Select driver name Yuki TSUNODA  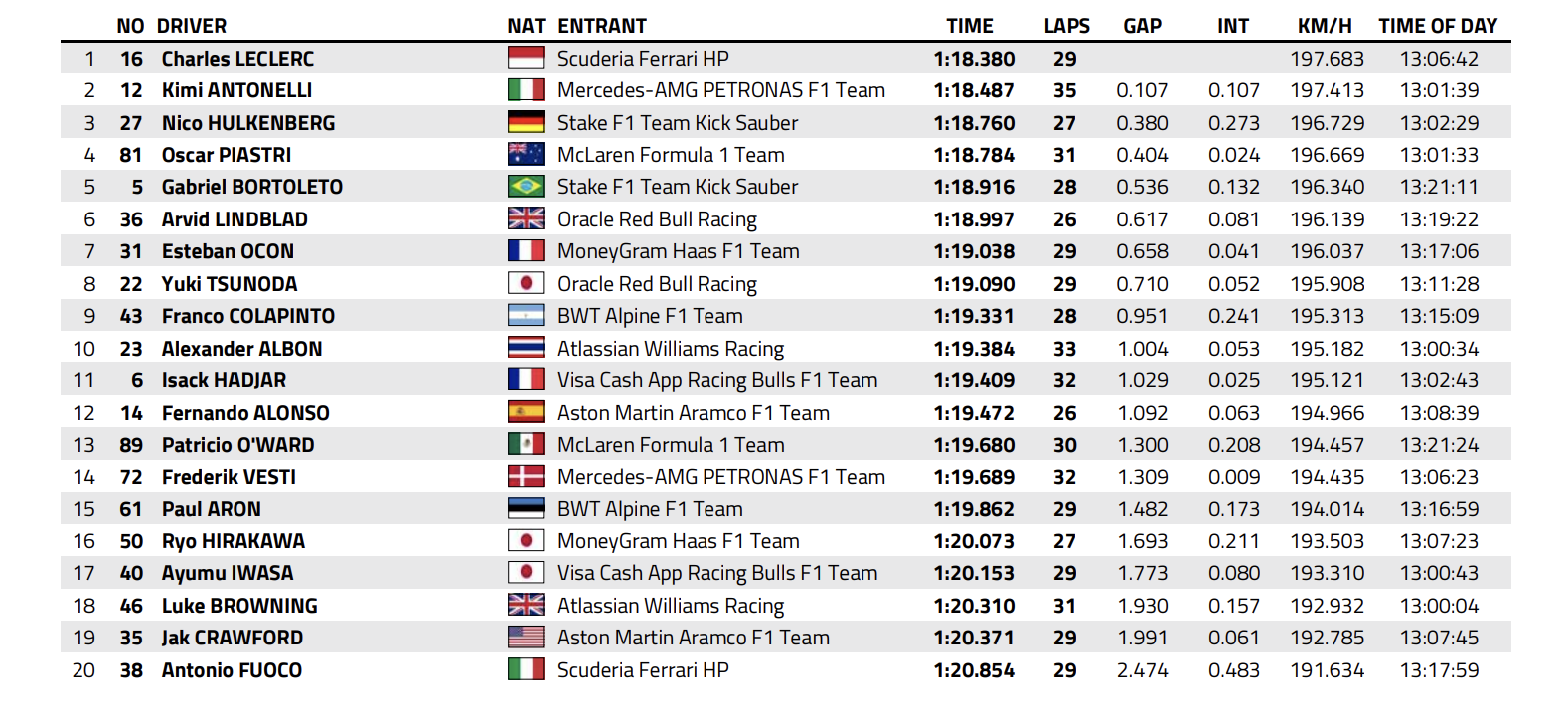pos(230,284)
